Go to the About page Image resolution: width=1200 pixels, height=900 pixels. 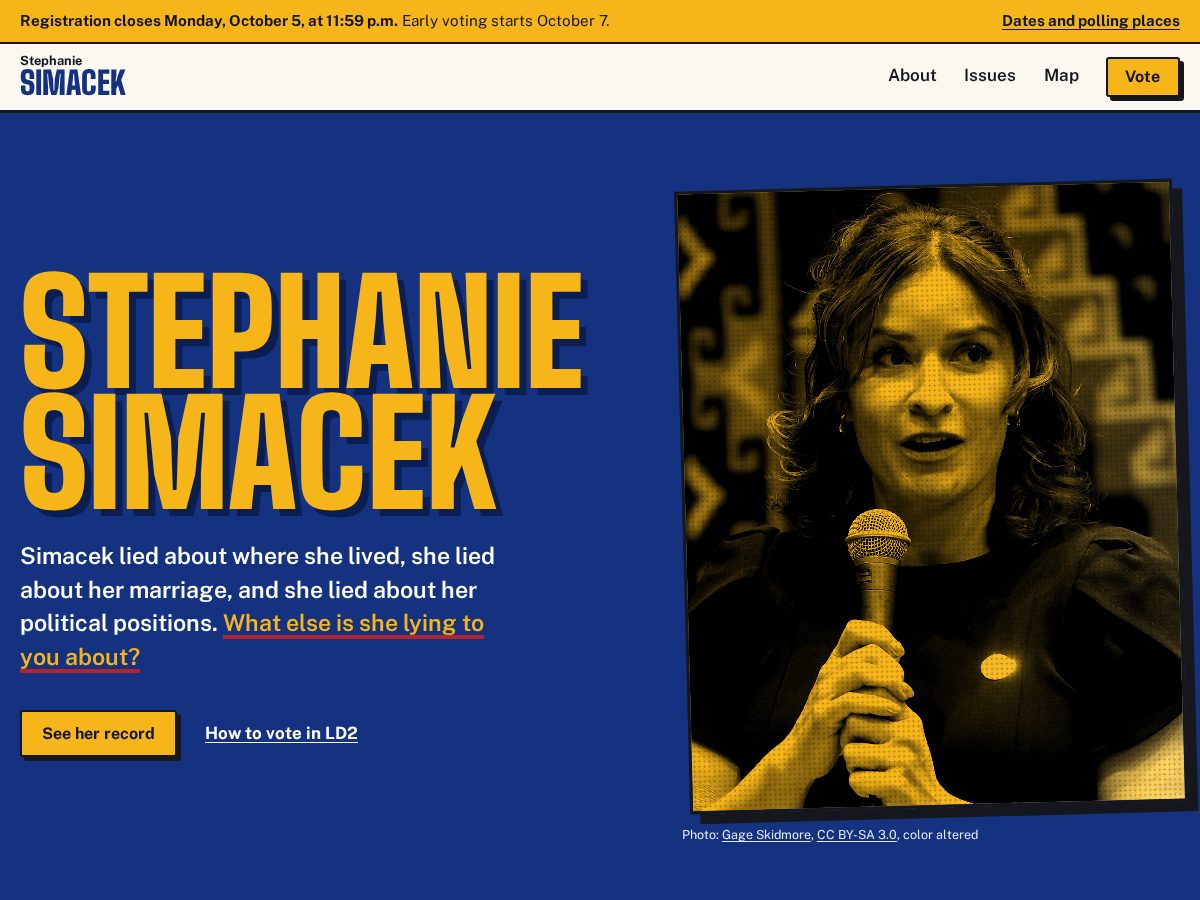[x=912, y=76]
